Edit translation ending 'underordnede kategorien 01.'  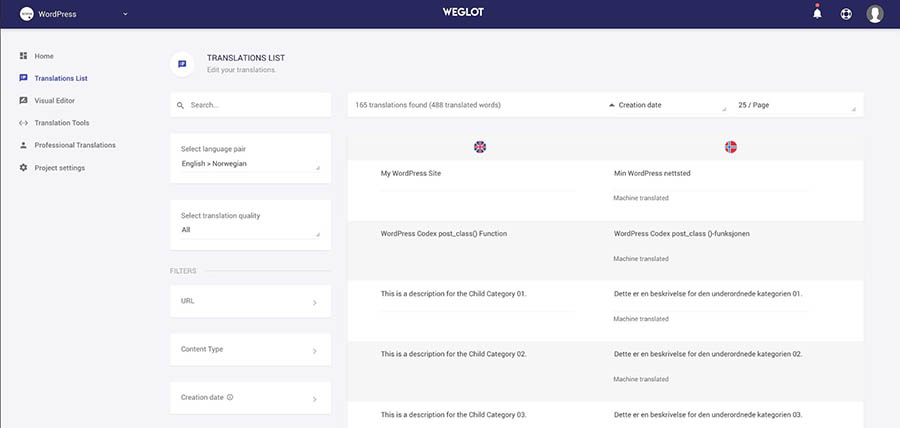click(x=708, y=294)
